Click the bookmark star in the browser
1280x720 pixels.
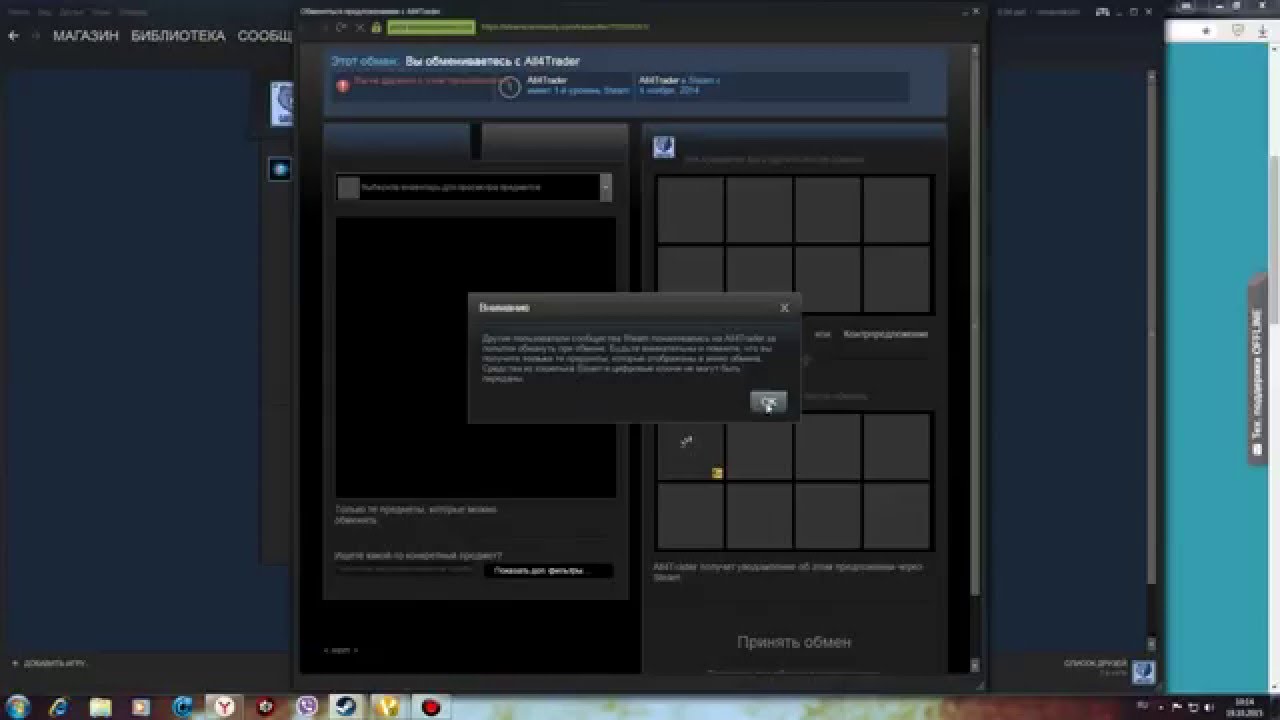[x=1206, y=31]
